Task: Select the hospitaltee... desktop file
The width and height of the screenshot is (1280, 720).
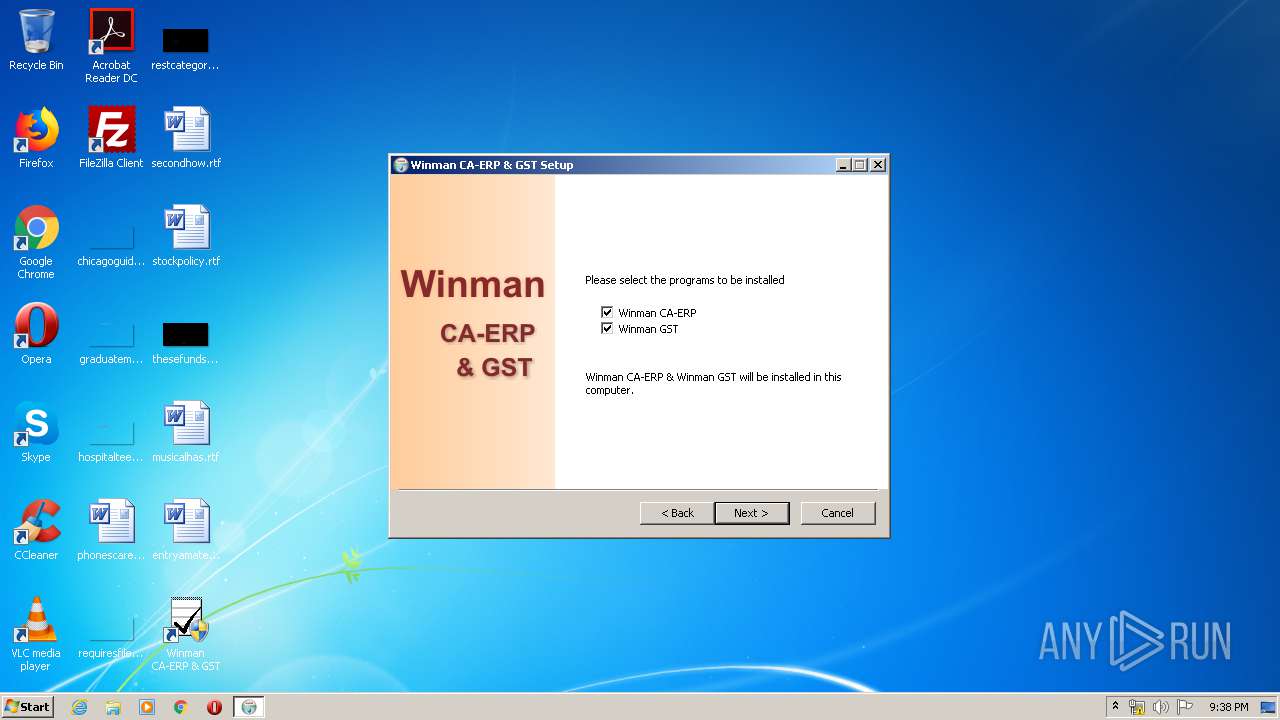Action: click(x=111, y=438)
